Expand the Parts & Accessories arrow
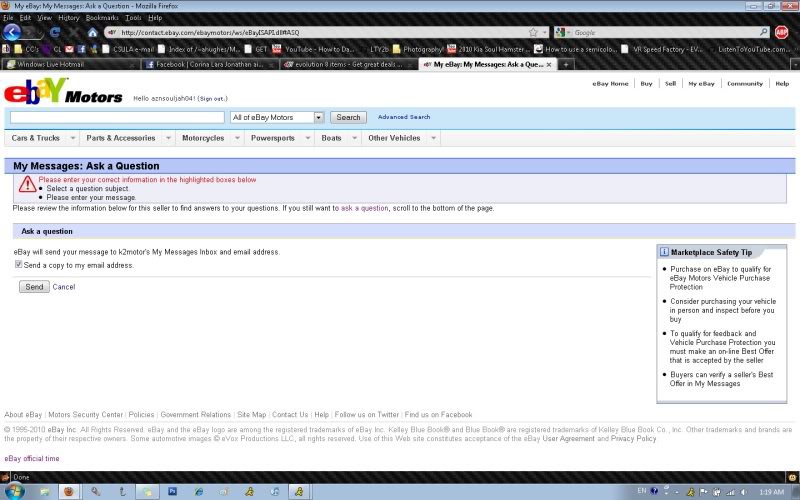 (168, 138)
